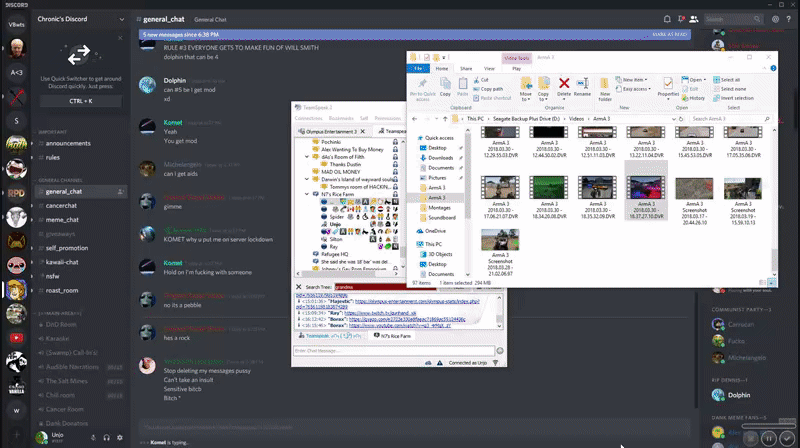Open the A<3 server icon
The width and height of the screenshot is (800, 448).
pyautogui.click(x=16, y=72)
